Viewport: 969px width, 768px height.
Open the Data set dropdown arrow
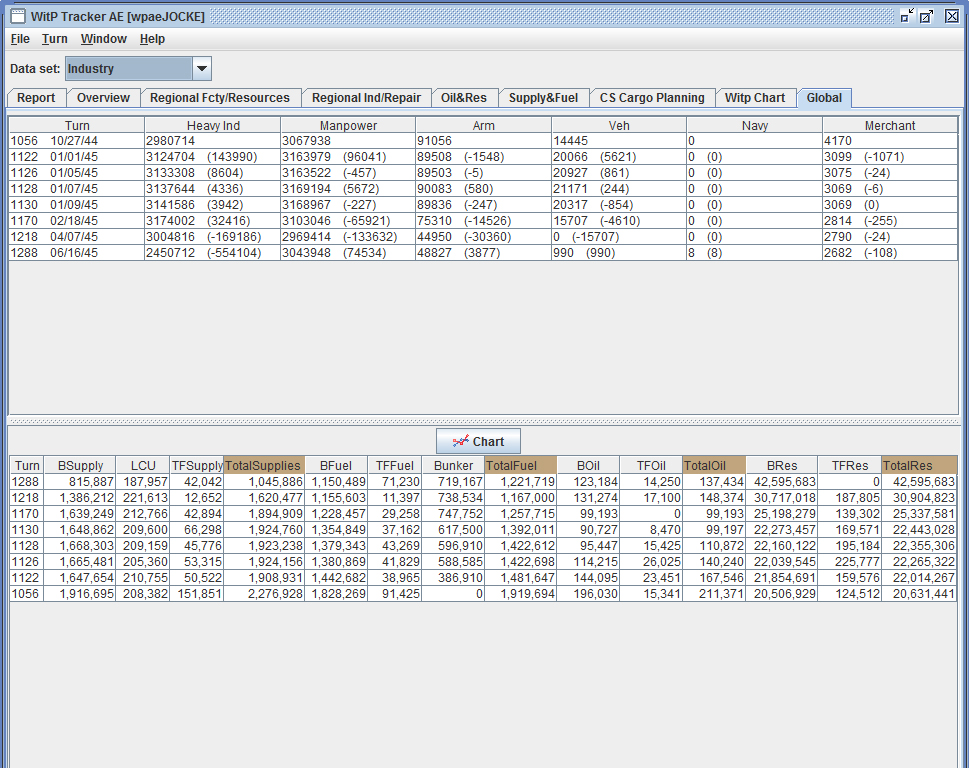pos(201,69)
